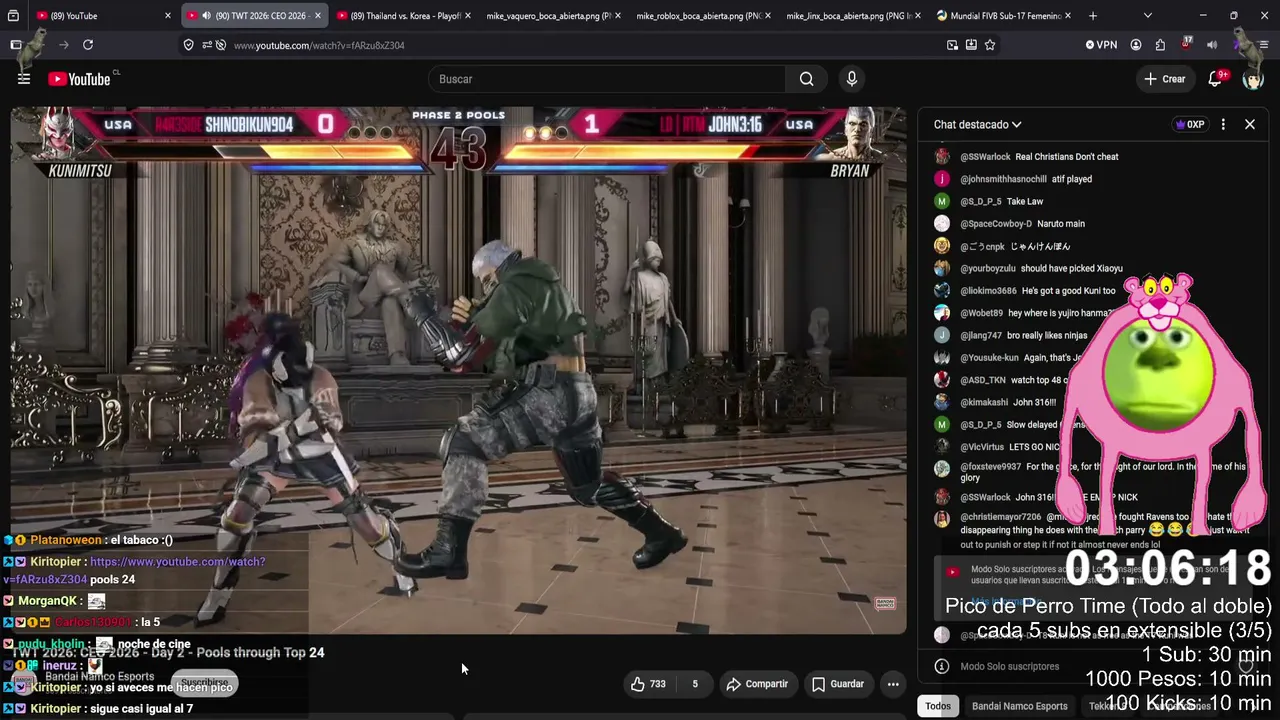Open the browser sidebar panel icon
This screenshot has height=720, width=1280.
[x=16, y=45]
